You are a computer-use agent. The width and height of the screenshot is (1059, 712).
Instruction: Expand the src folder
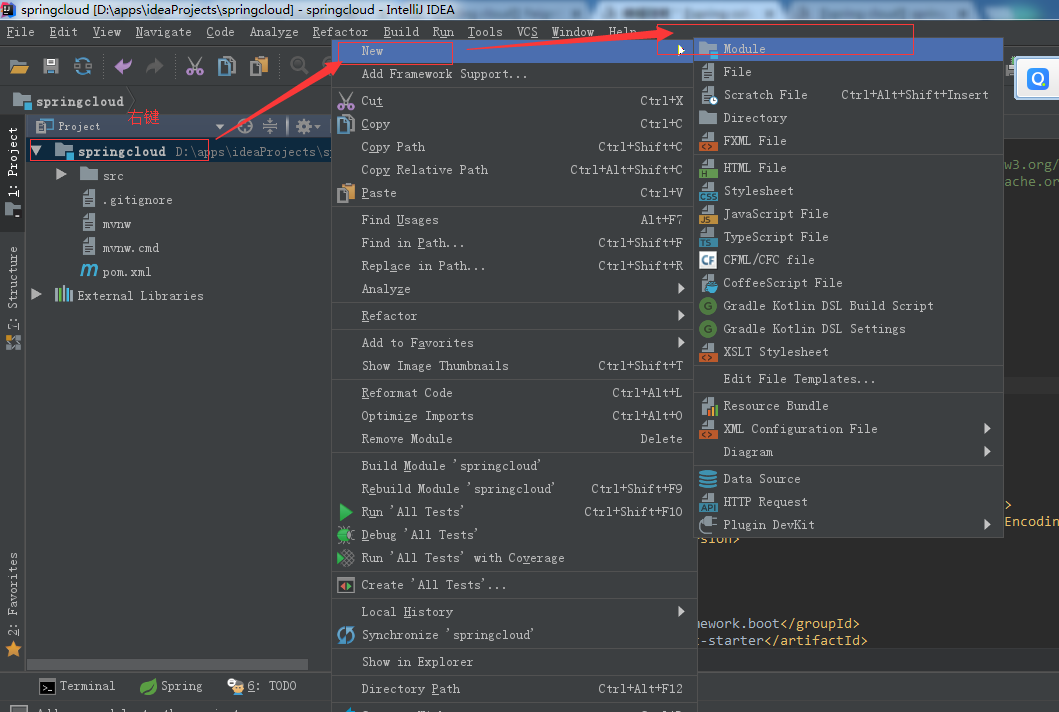[61, 174]
